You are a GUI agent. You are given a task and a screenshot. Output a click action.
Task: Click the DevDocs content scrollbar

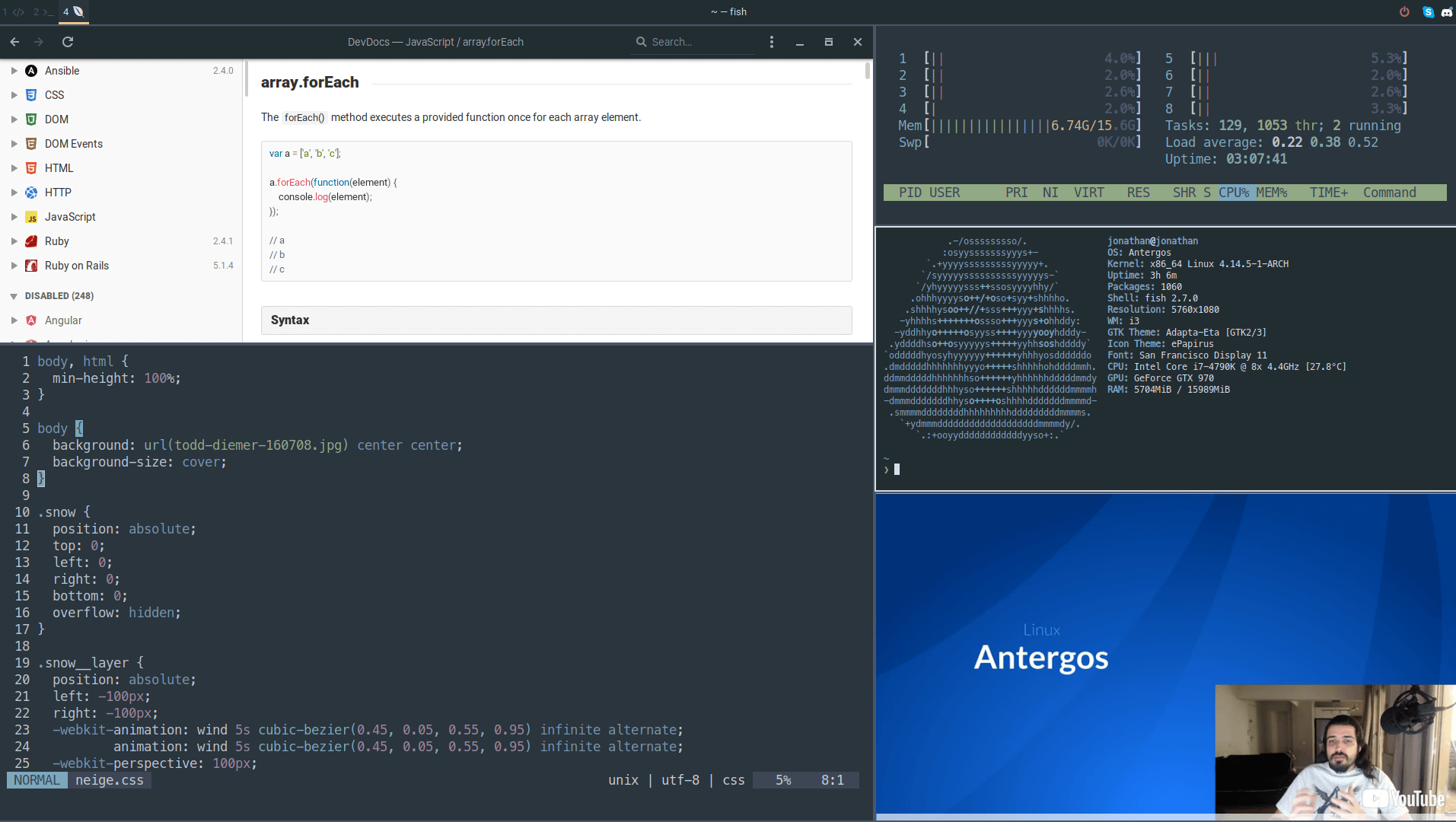(868, 71)
